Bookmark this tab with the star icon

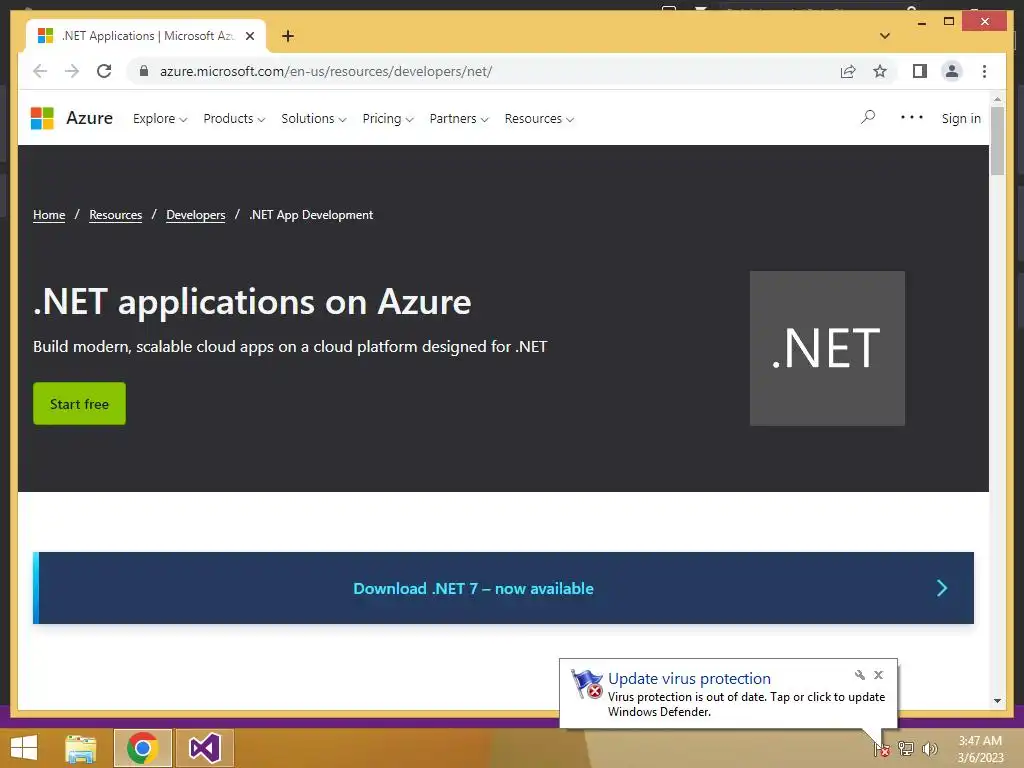click(x=880, y=71)
